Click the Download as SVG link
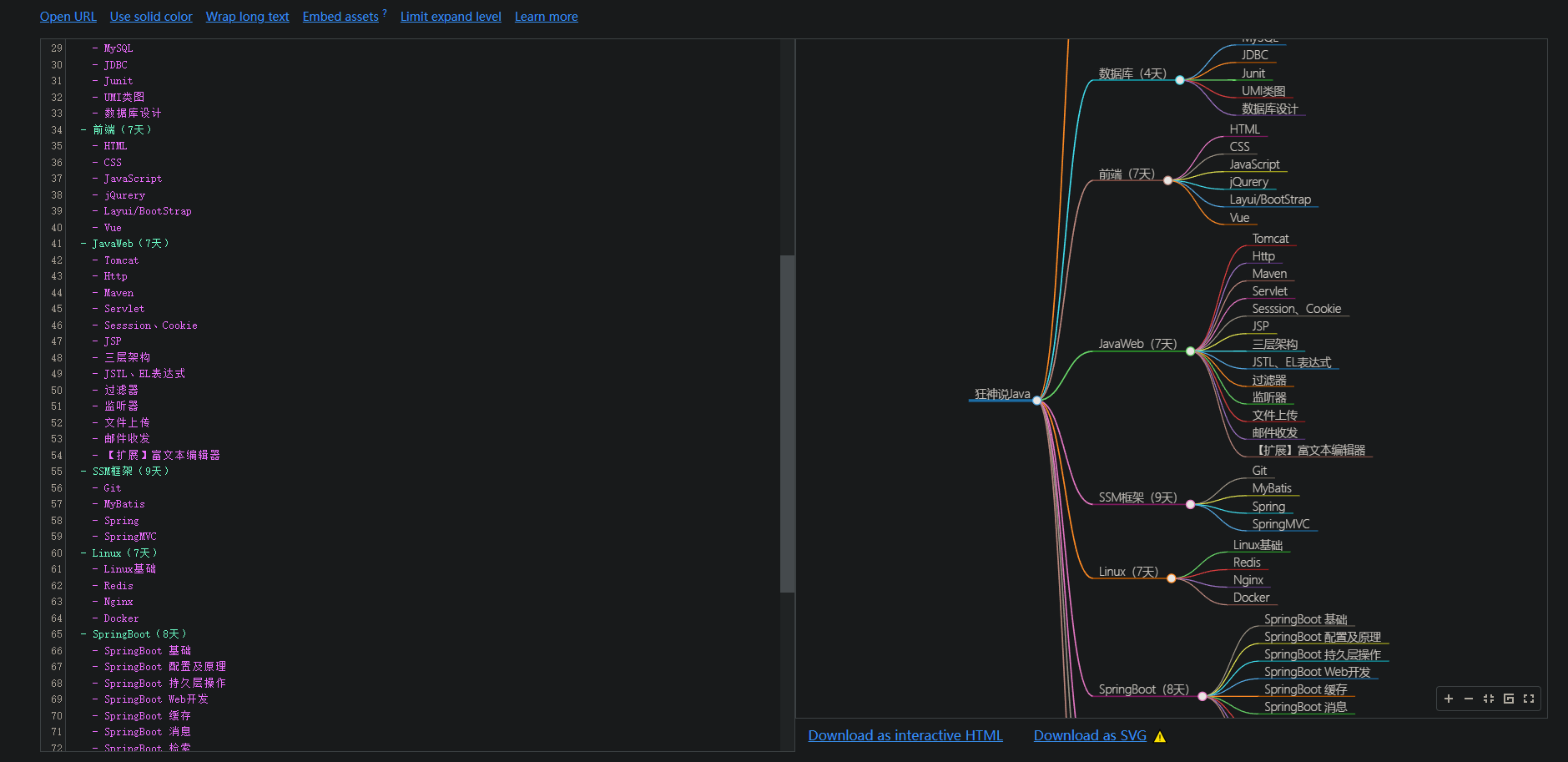The image size is (1568, 762). coord(1090,735)
